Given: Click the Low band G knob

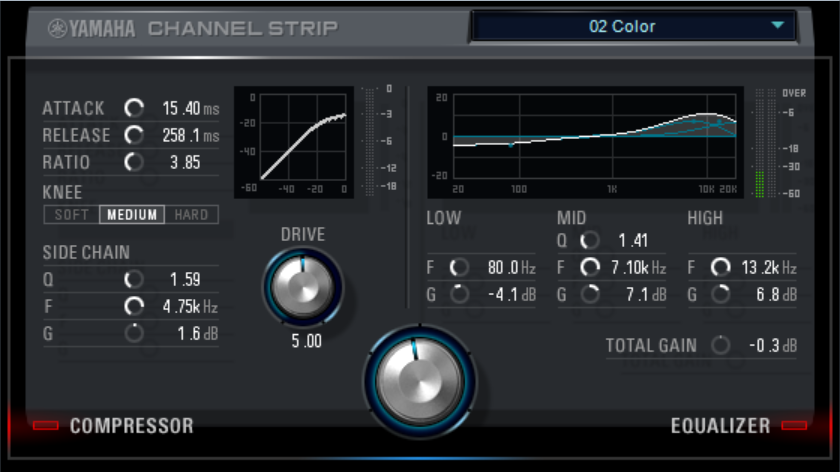Looking at the screenshot, I should [459, 294].
